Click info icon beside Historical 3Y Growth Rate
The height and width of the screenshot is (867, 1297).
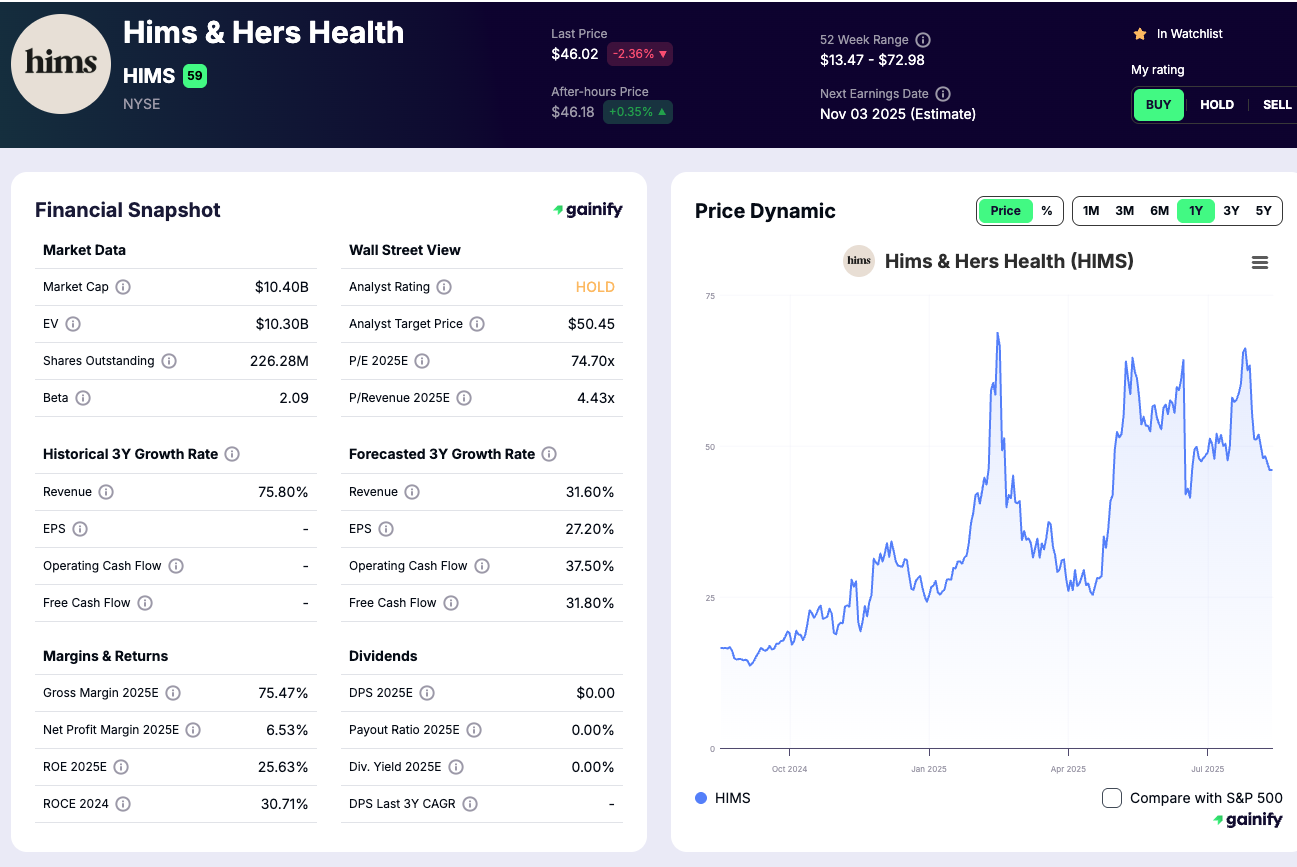pyautogui.click(x=232, y=454)
